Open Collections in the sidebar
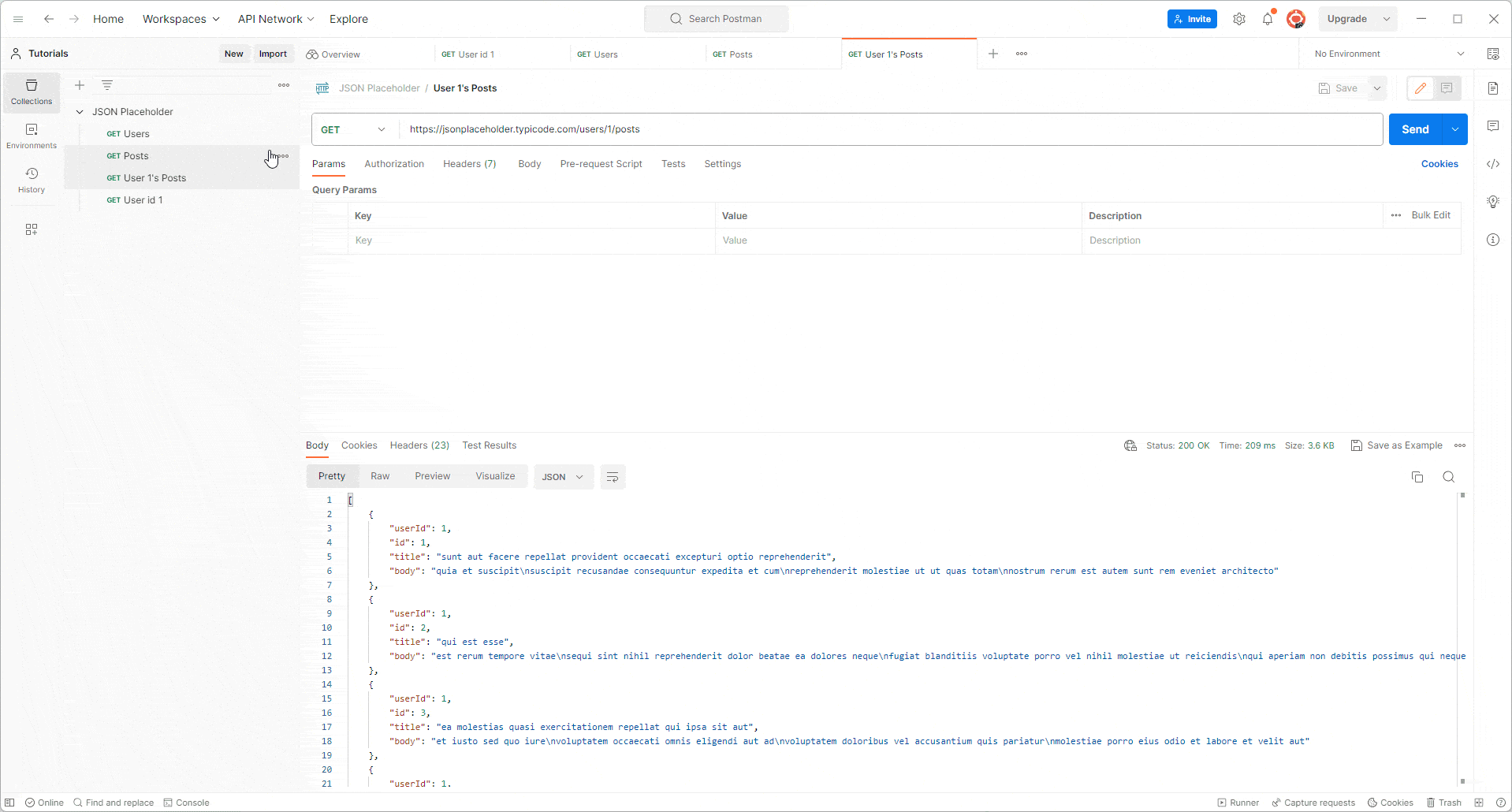1512x812 pixels. (x=32, y=92)
